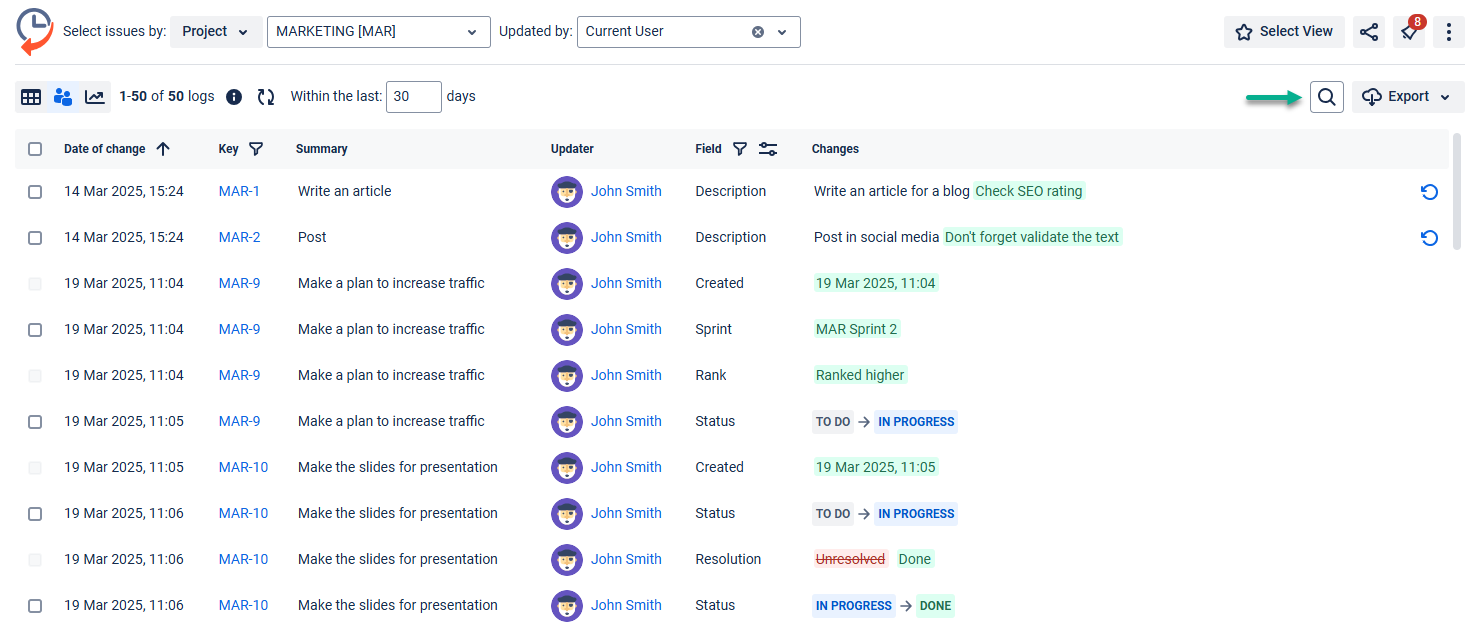Open the chart view icon
The height and width of the screenshot is (625, 1477).
(95, 97)
